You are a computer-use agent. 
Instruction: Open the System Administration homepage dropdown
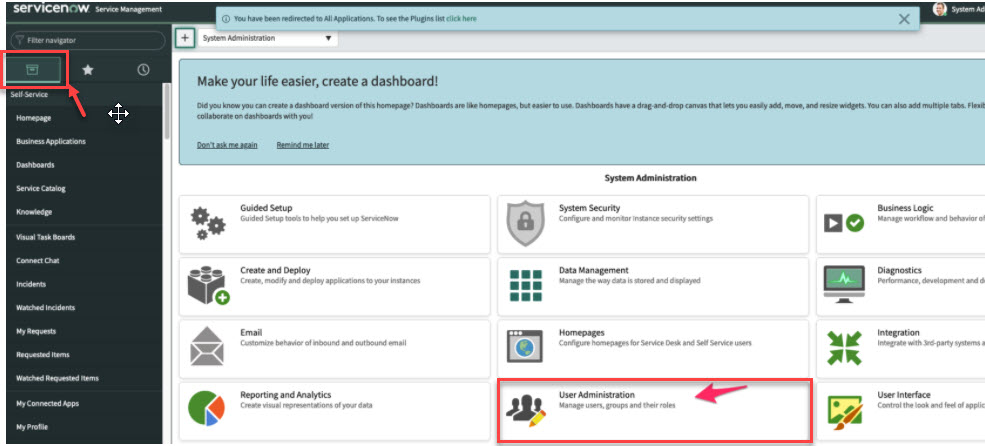[267, 38]
